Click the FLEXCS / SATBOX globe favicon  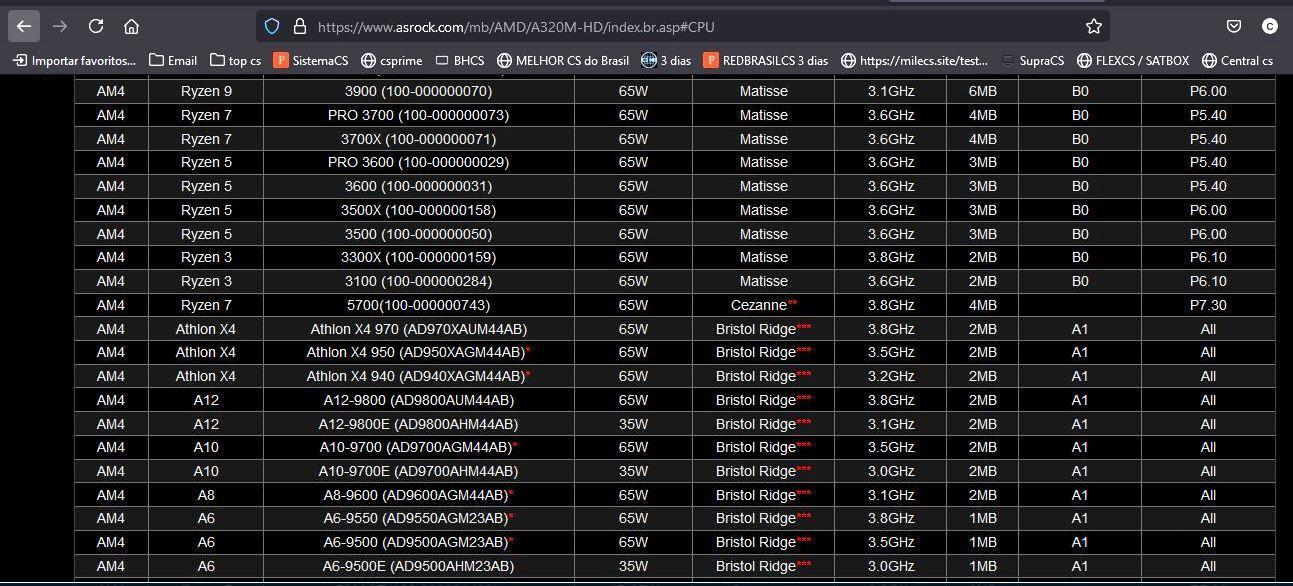(x=1084, y=60)
